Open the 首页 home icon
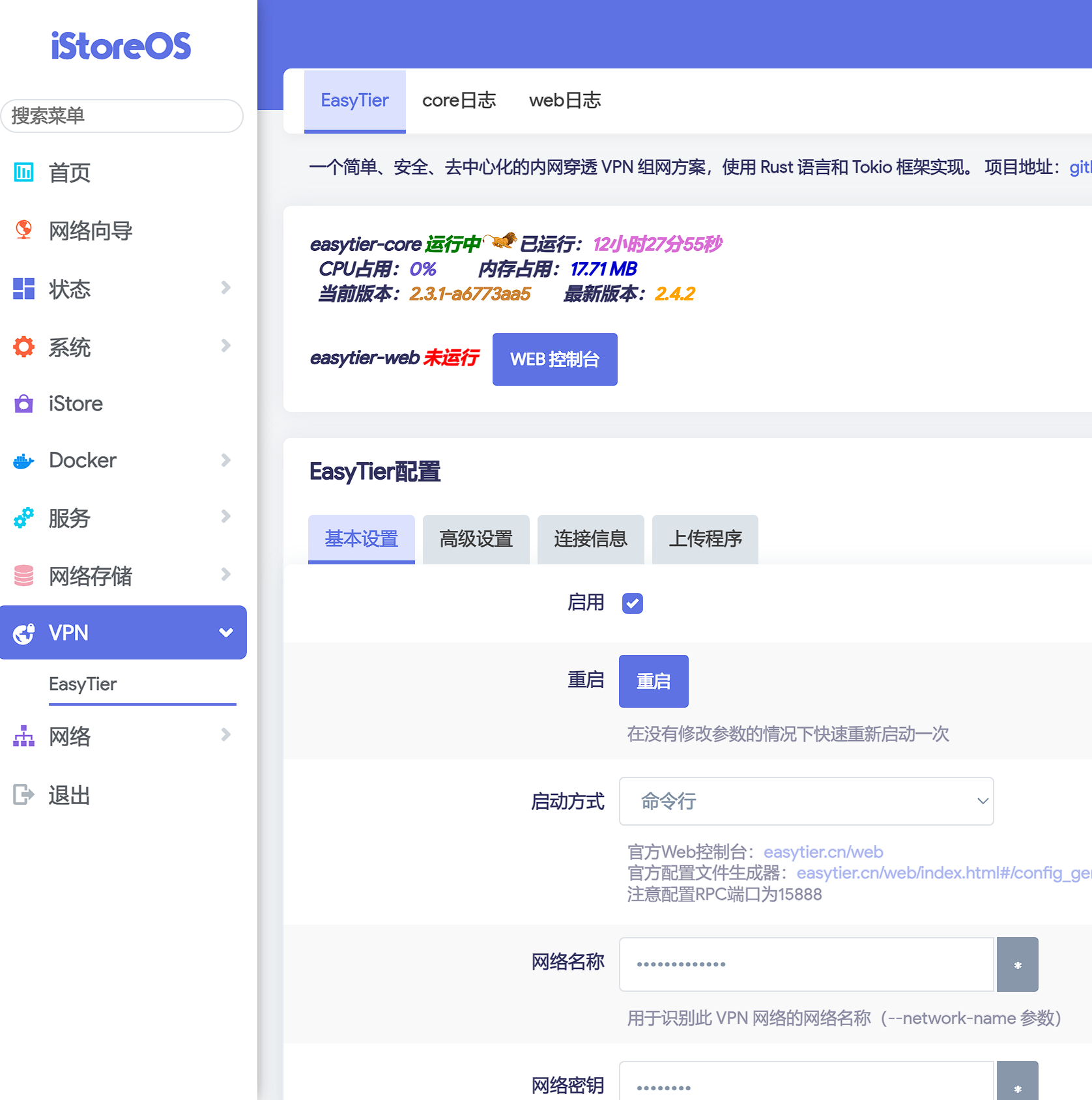Screen dimensions: 1092x1100 (x=24, y=172)
